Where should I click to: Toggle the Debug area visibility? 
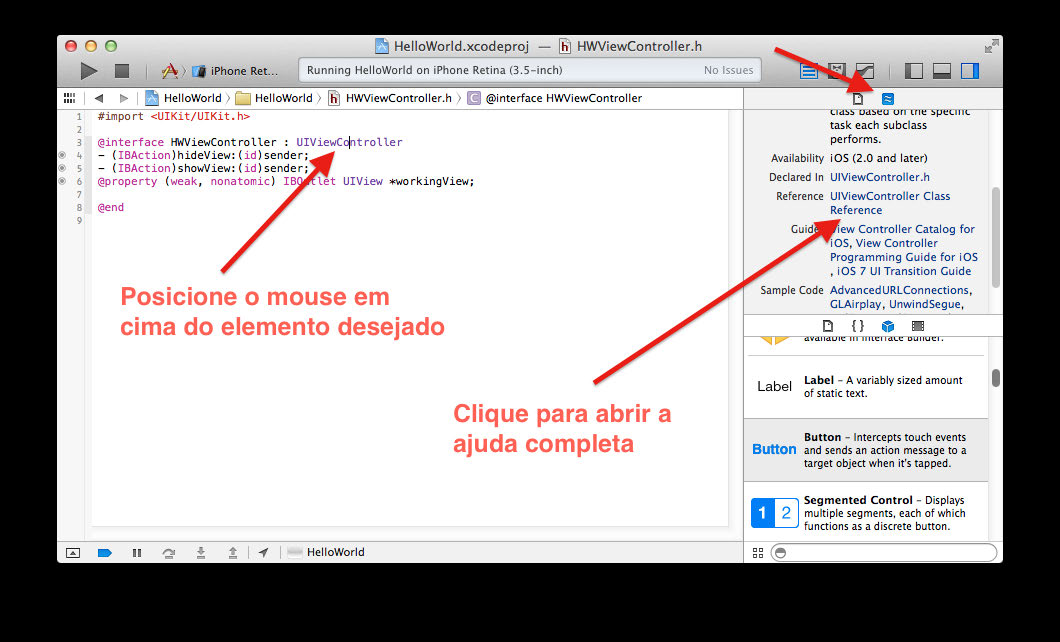(941, 71)
